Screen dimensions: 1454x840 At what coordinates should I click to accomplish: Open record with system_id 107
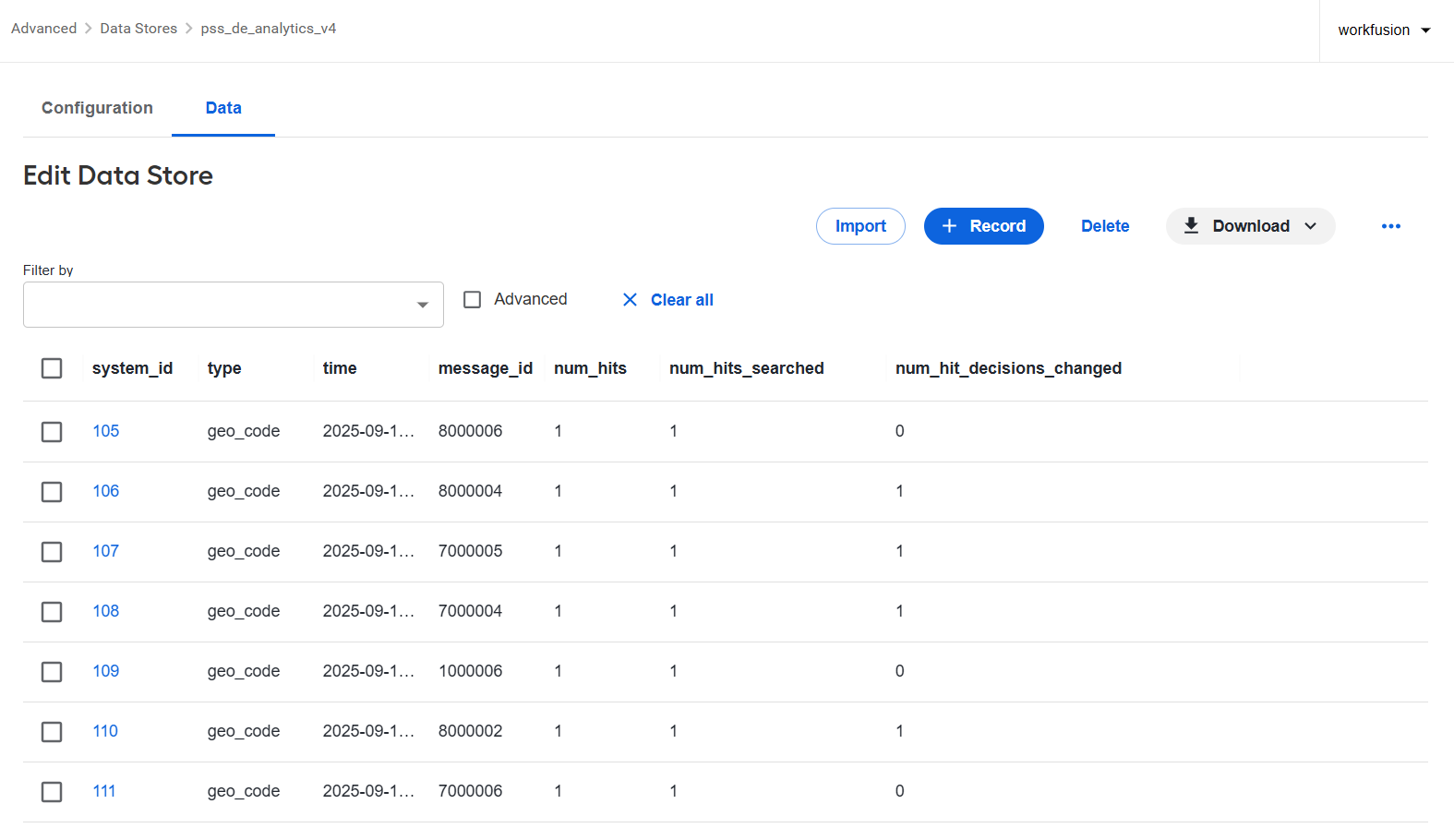106,551
